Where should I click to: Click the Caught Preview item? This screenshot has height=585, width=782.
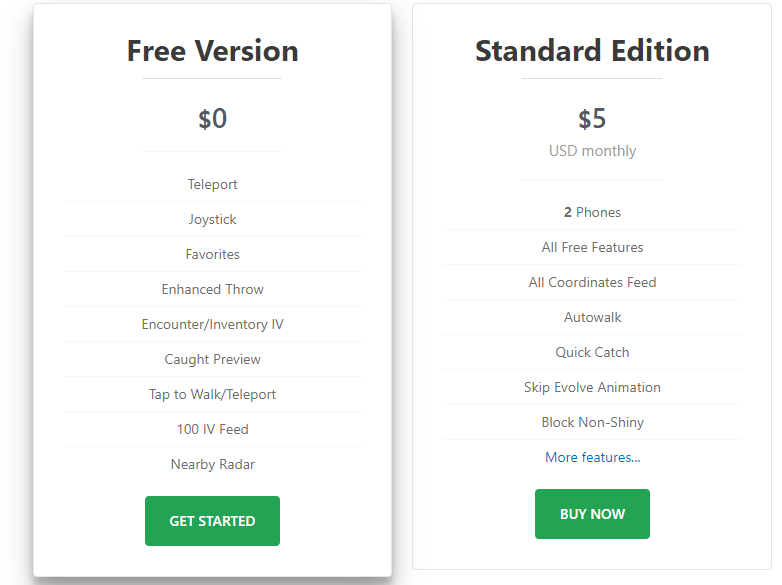pyautogui.click(x=212, y=359)
